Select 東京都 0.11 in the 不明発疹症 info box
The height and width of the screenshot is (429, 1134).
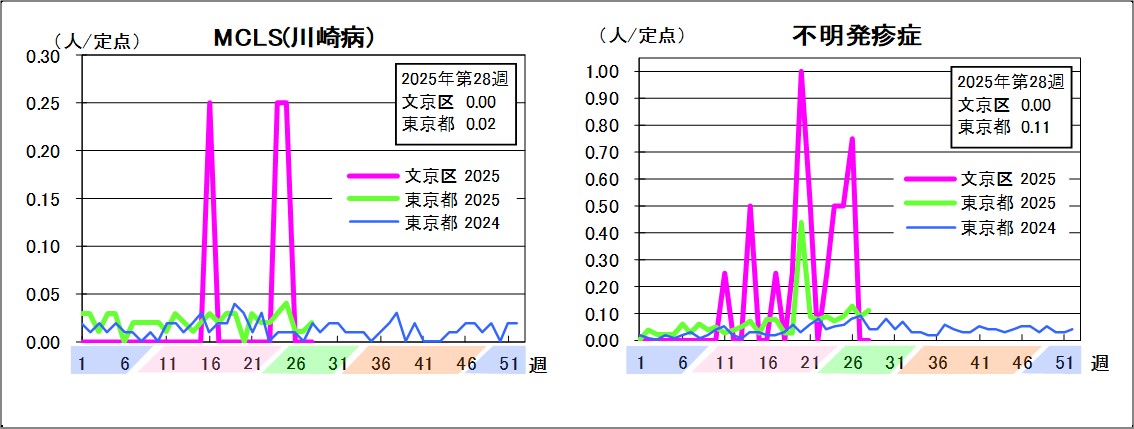(1004, 127)
